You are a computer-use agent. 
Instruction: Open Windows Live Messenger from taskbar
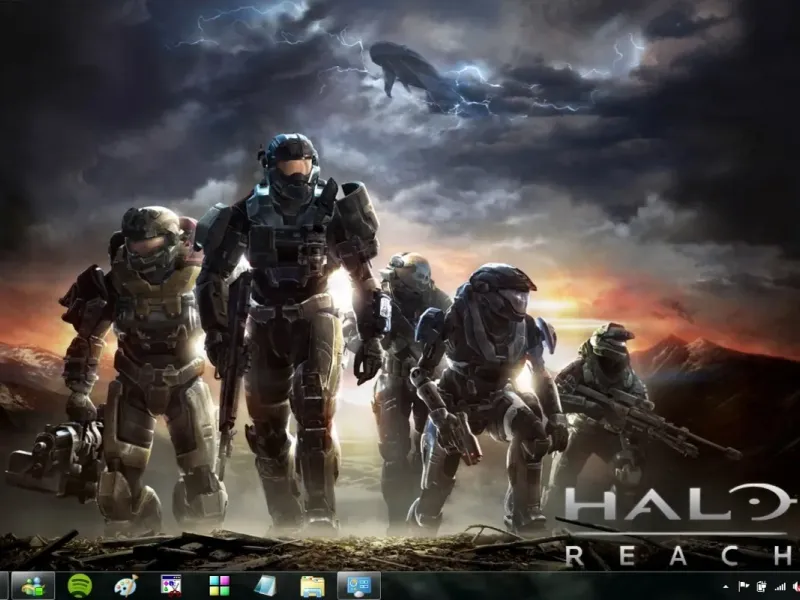click(33, 586)
